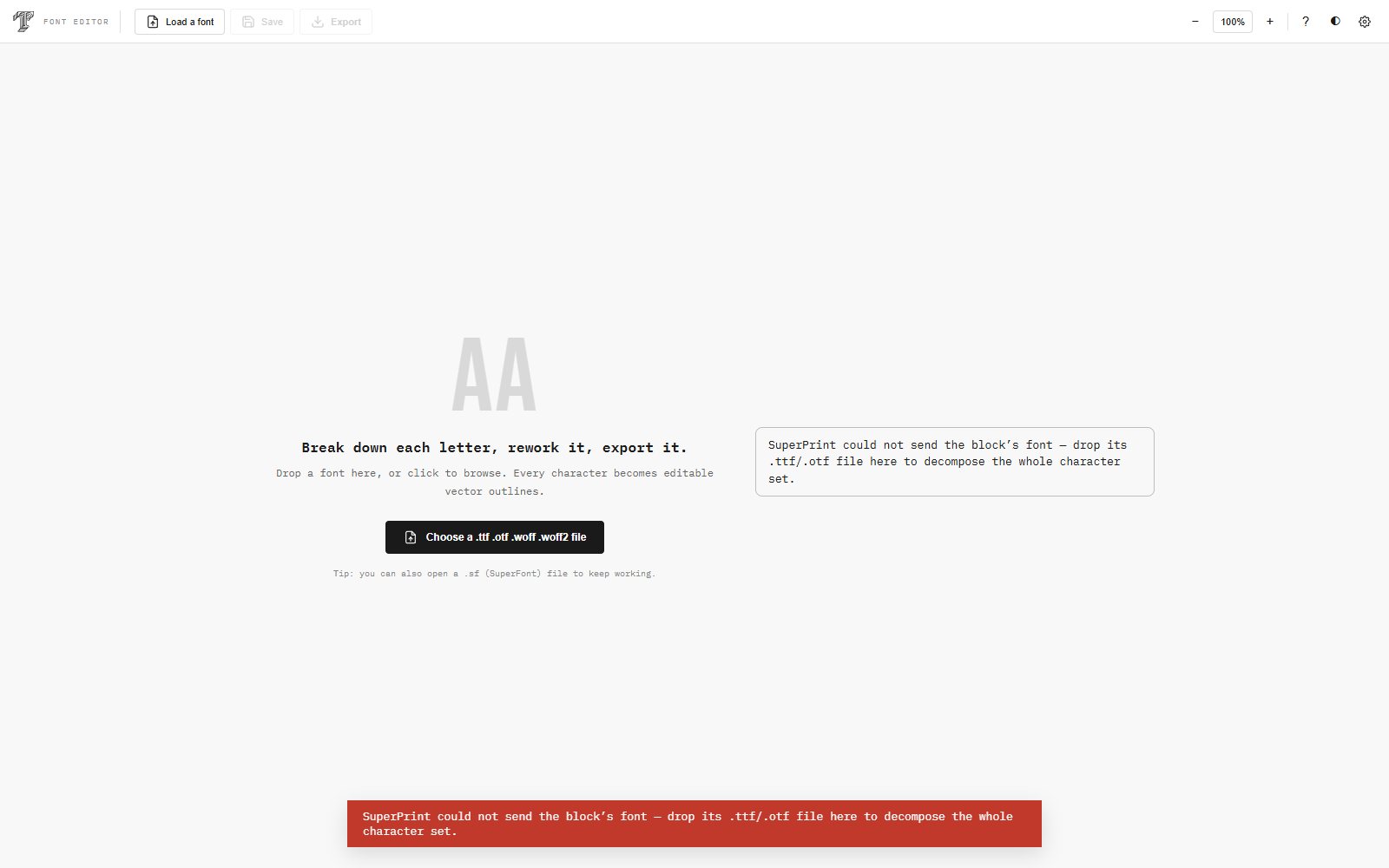Choose a .ttf .otf .woff .woff2 file
1389x868 pixels.
pos(495,537)
